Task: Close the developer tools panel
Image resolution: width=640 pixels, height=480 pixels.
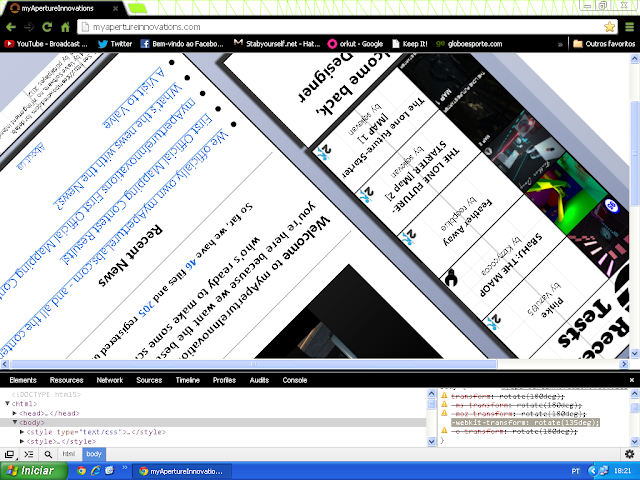Action: coord(632,380)
